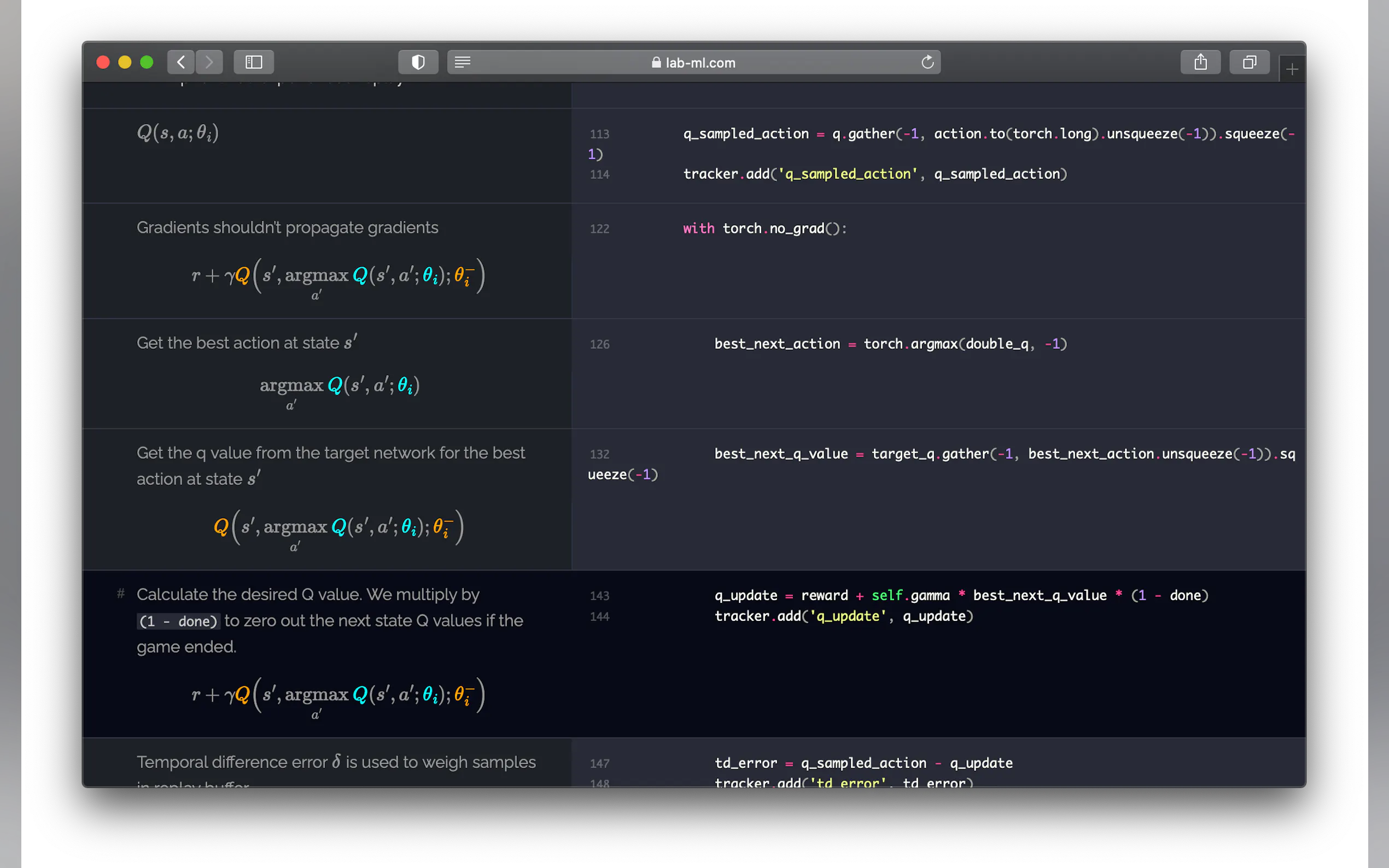Click the 'with torch.no_grad()' code line
Screen dimensions: 1389x868
[x=764, y=228]
